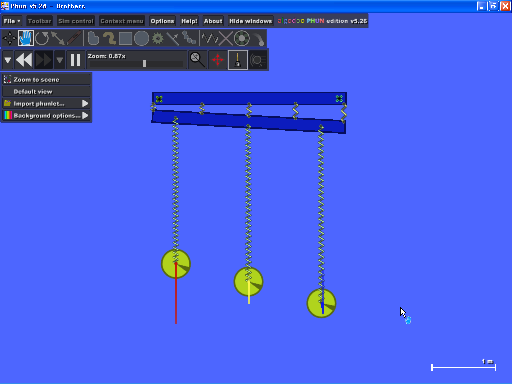Click the magnifier zoom tool icon
Viewport: 513px width, 385px height.
click(x=197, y=60)
